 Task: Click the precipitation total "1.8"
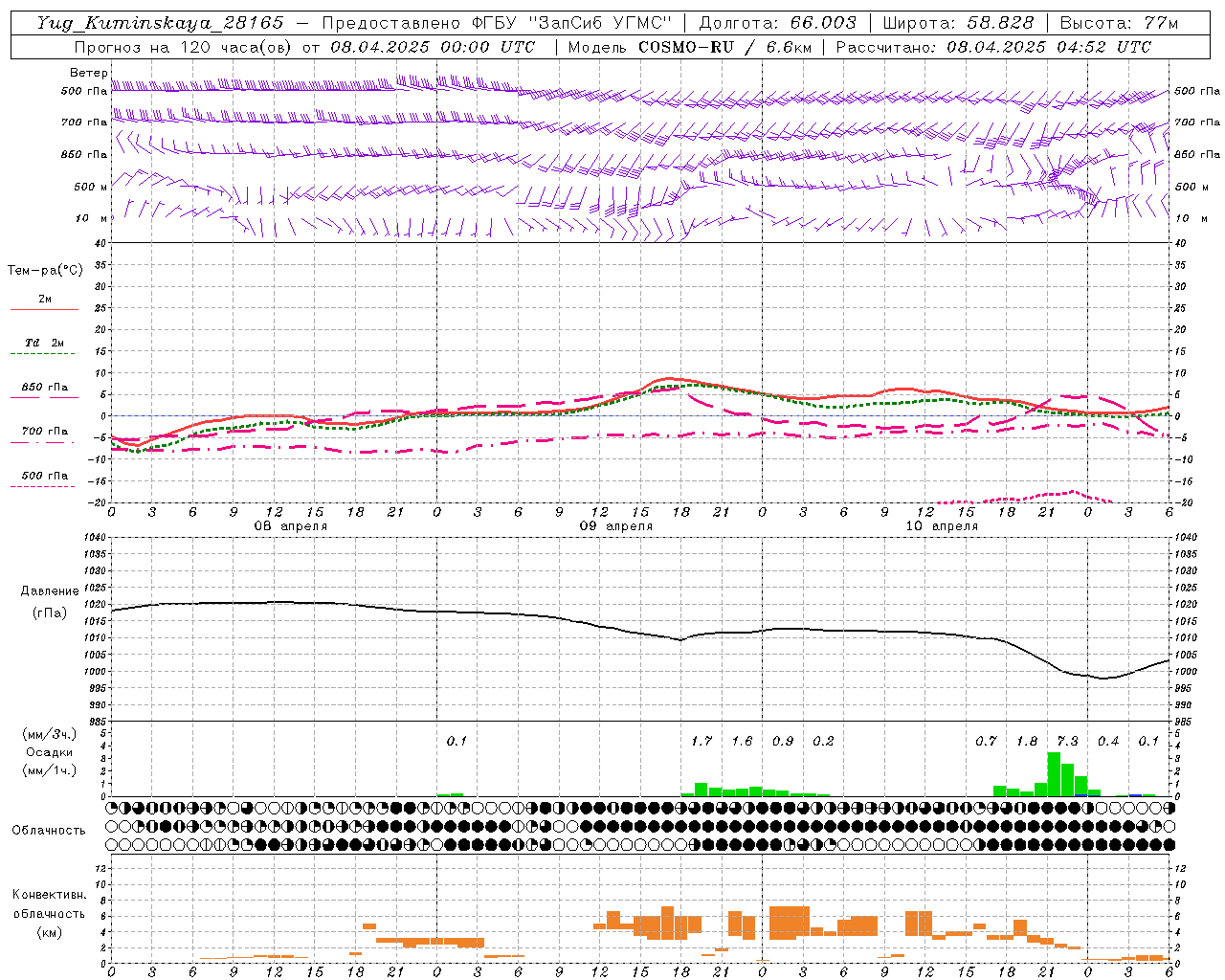[1027, 741]
